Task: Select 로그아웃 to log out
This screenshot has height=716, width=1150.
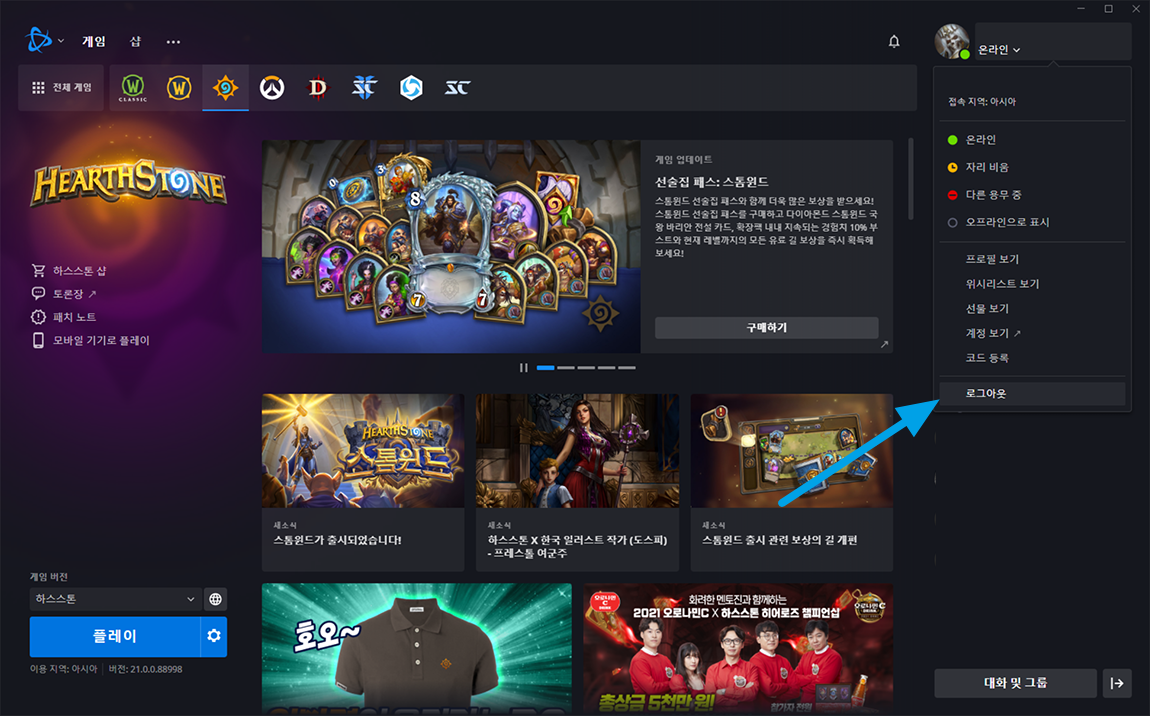Action: click(x=1033, y=393)
